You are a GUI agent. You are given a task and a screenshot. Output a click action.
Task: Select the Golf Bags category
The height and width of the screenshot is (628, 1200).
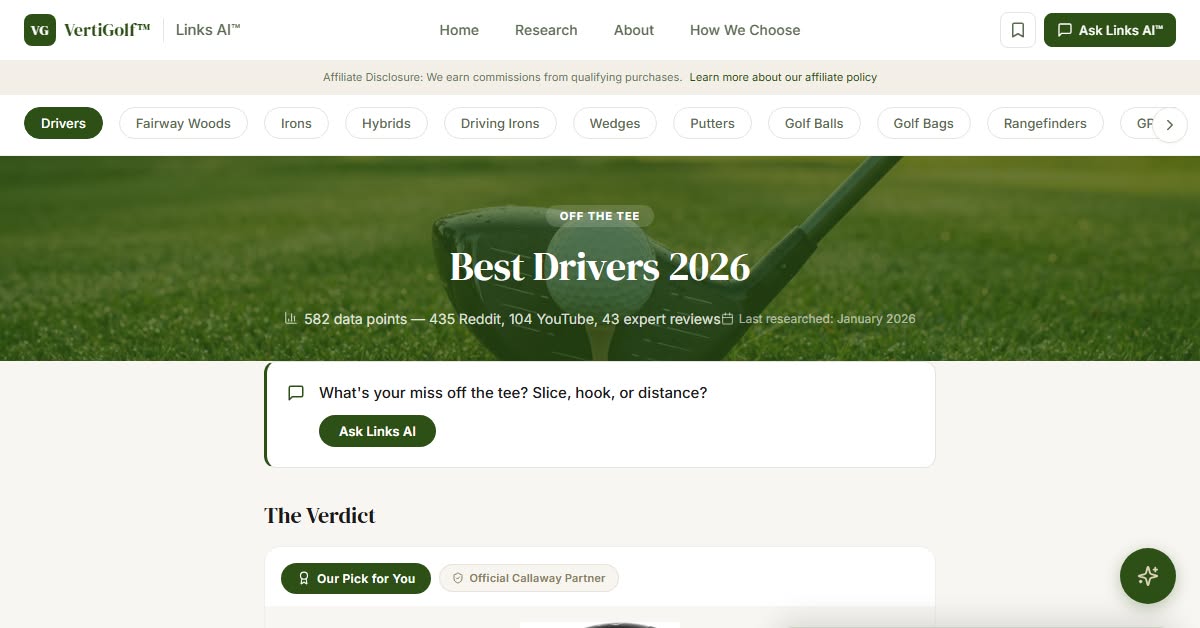click(x=924, y=123)
